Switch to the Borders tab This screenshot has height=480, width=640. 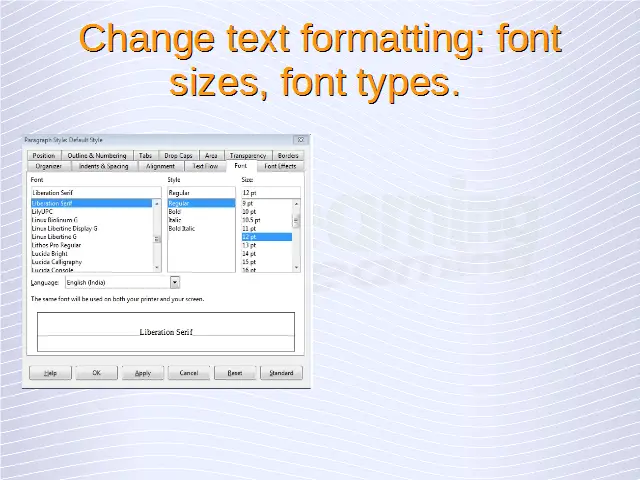point(288,156)
